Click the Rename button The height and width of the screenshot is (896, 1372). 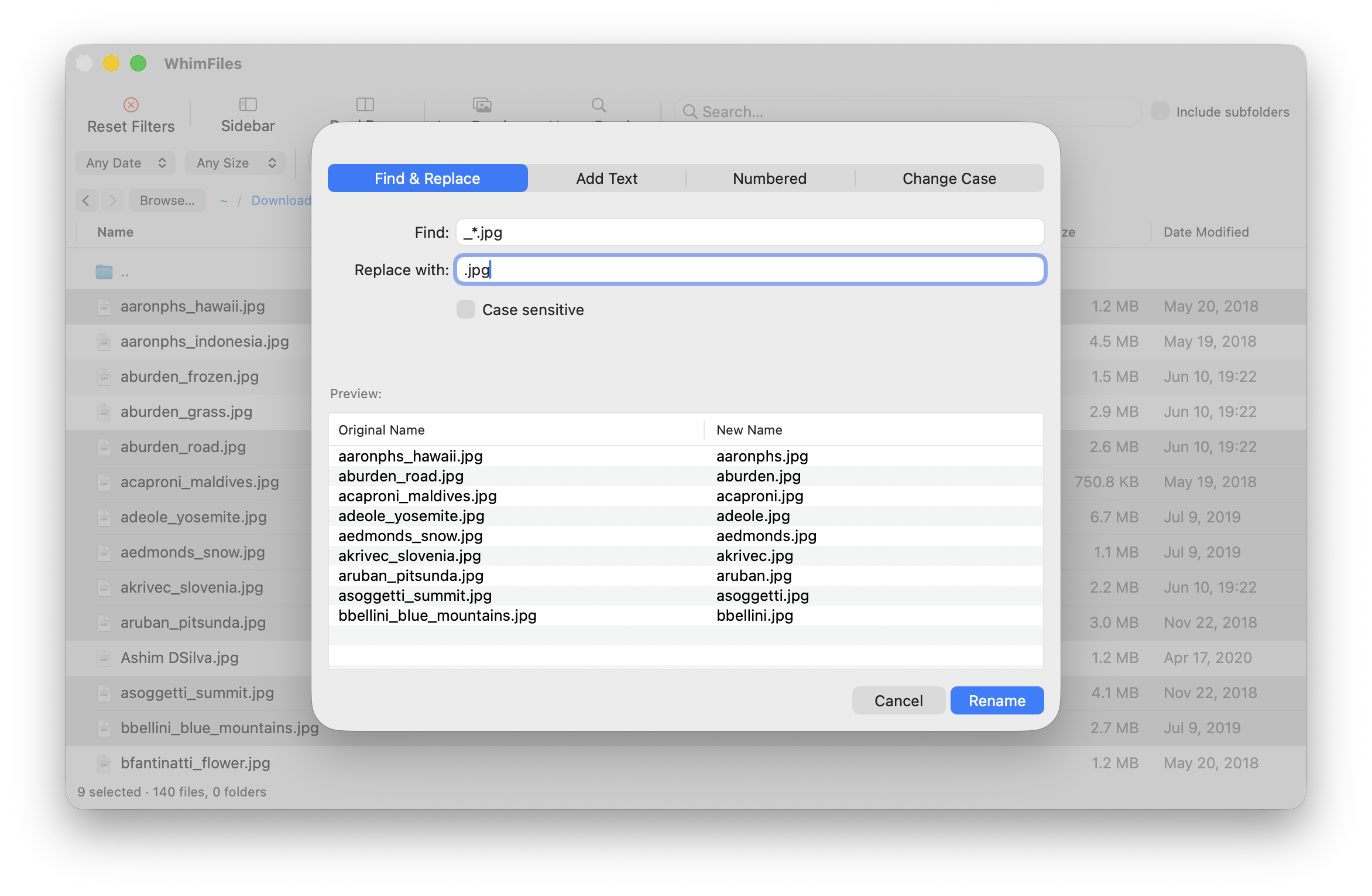(997, 700)
